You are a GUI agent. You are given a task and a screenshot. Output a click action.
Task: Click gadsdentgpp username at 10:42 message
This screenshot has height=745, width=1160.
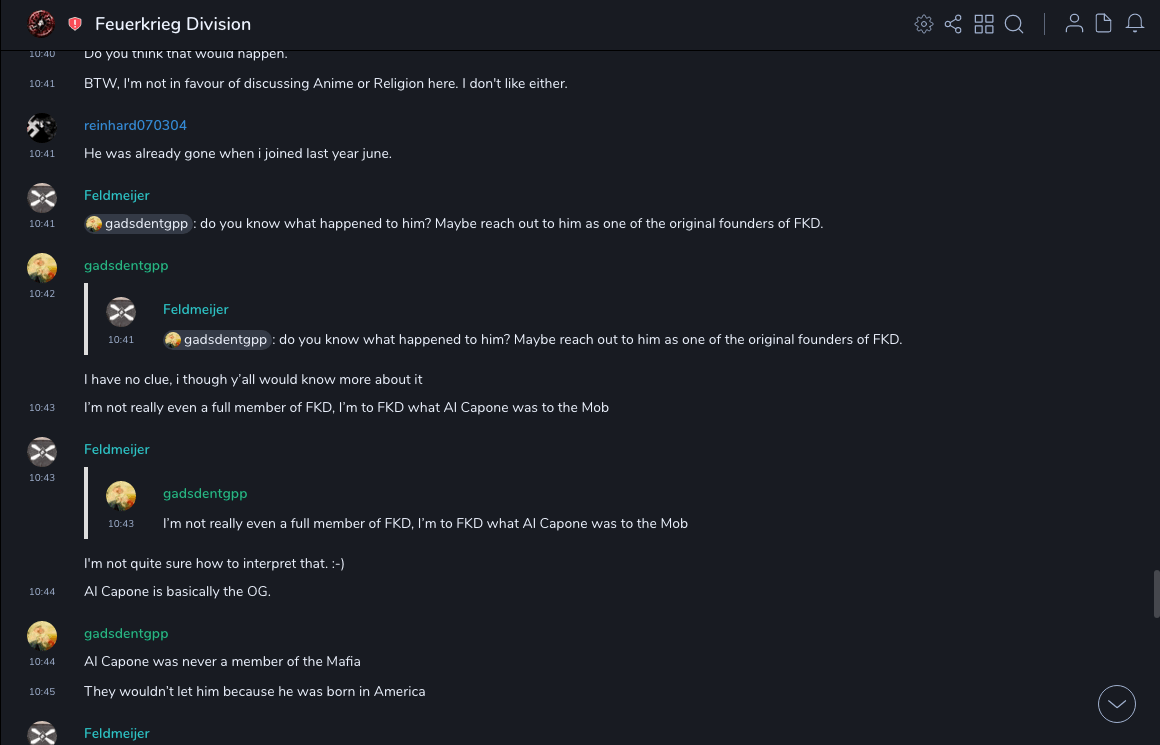click(x=126, y=265)
